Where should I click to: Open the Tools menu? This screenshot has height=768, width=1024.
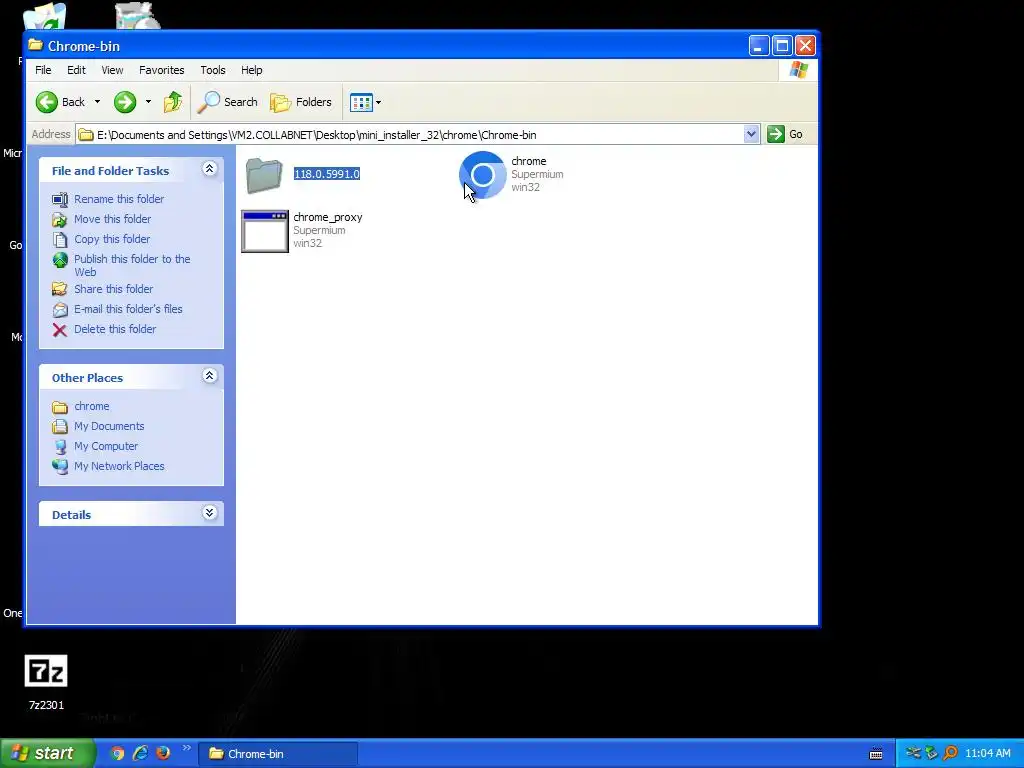(213, 70)
